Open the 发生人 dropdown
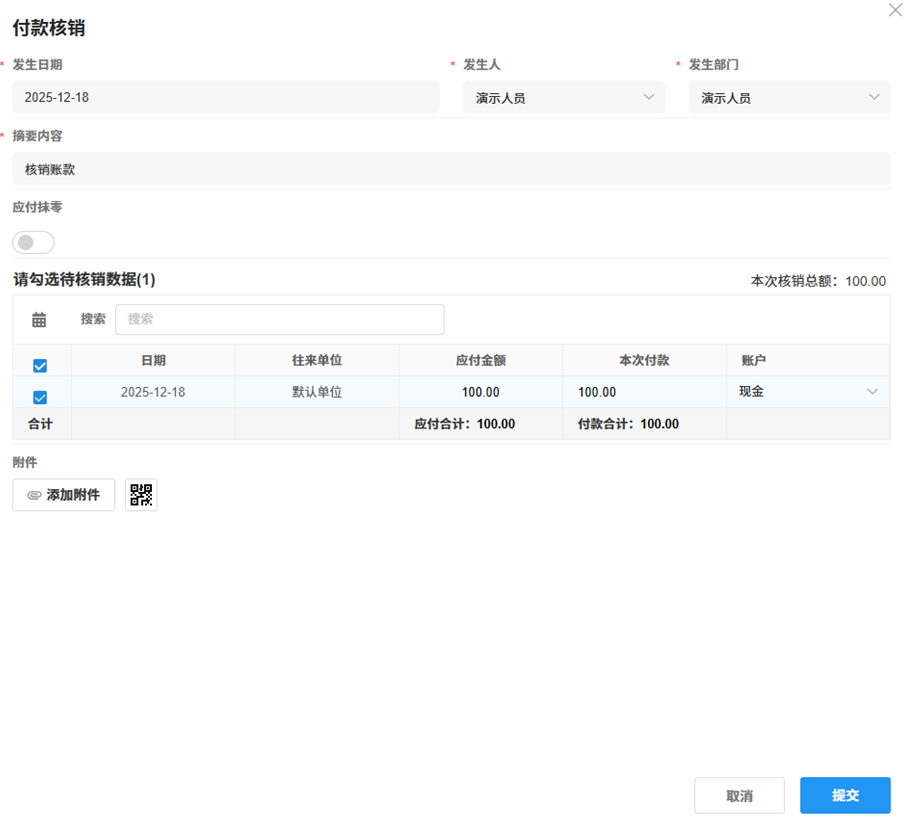Screen dimensions: 907x828 pyautogui.click(x=564, y=97)
